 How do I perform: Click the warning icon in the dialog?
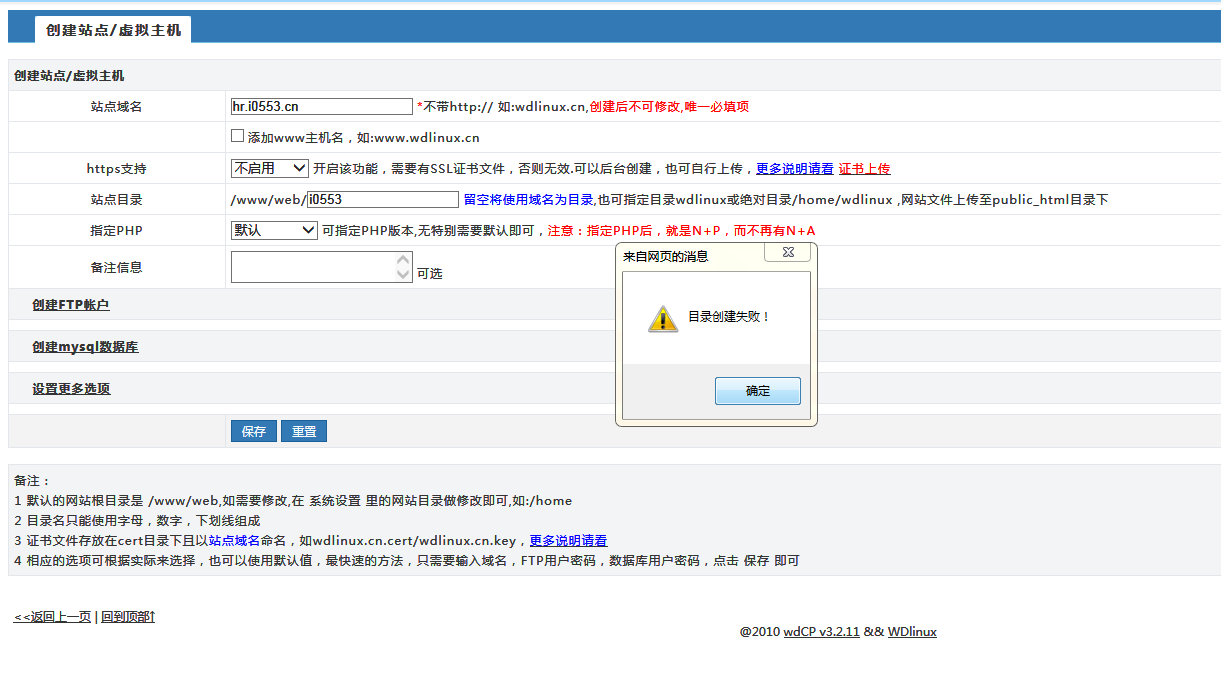click(662, 318)
